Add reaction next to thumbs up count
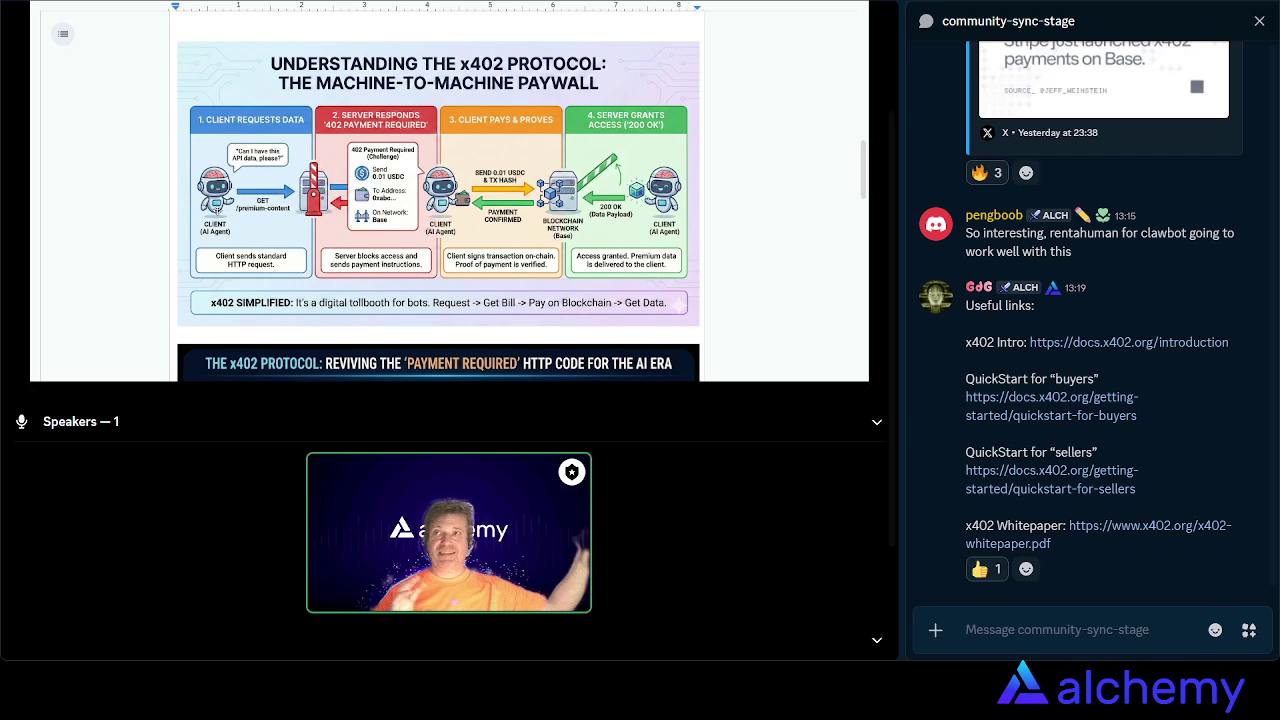 click(x=1026, y=569)
